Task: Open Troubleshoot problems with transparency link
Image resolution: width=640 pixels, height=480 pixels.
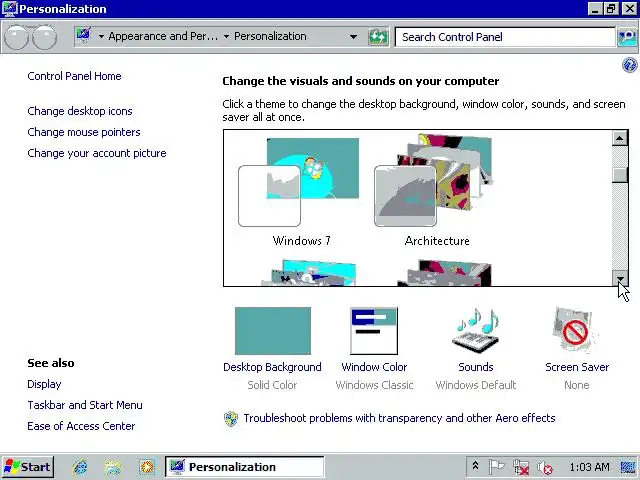Action: 399,418
